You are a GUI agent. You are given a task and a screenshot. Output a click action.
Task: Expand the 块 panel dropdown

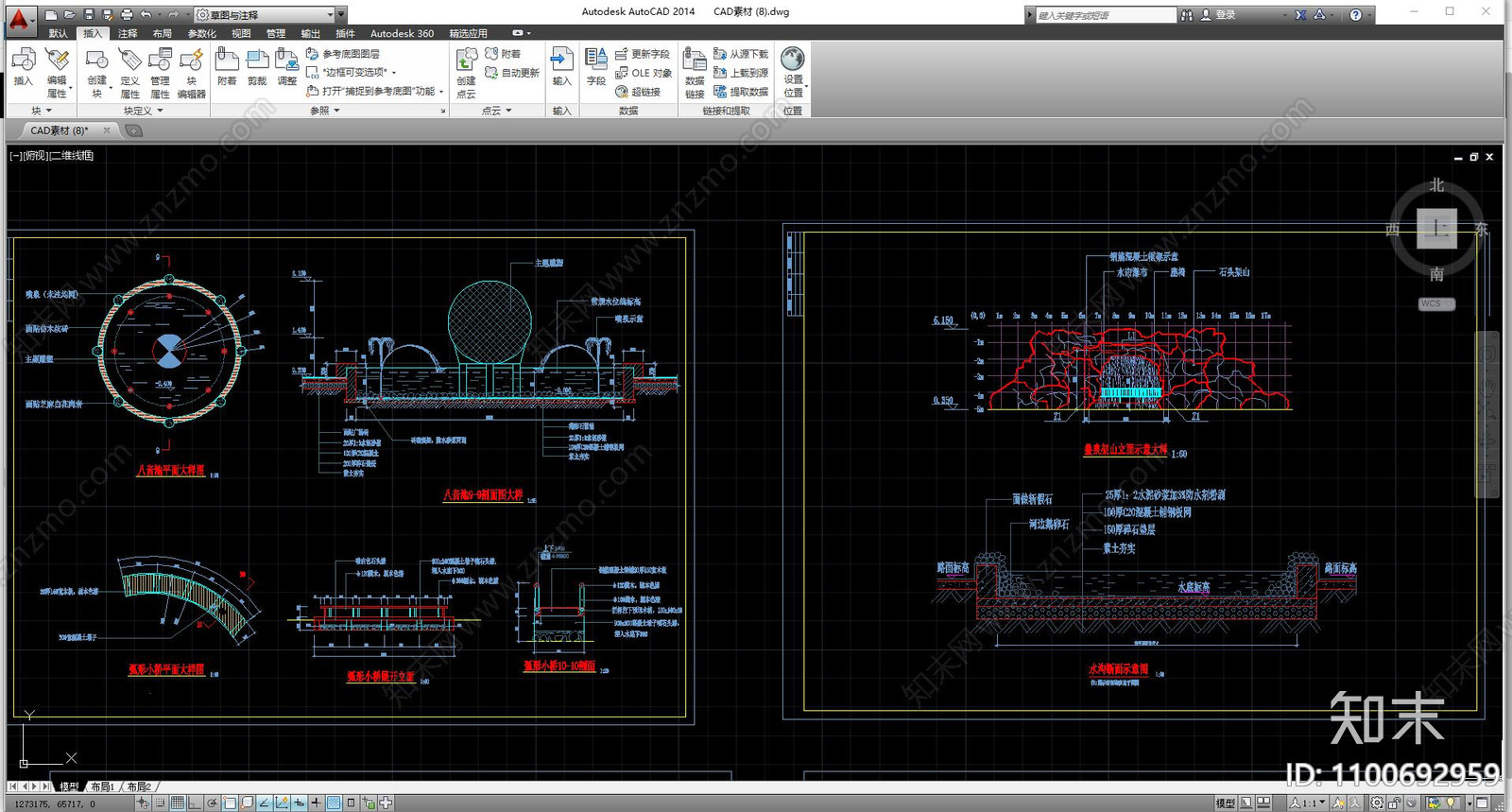42,111
